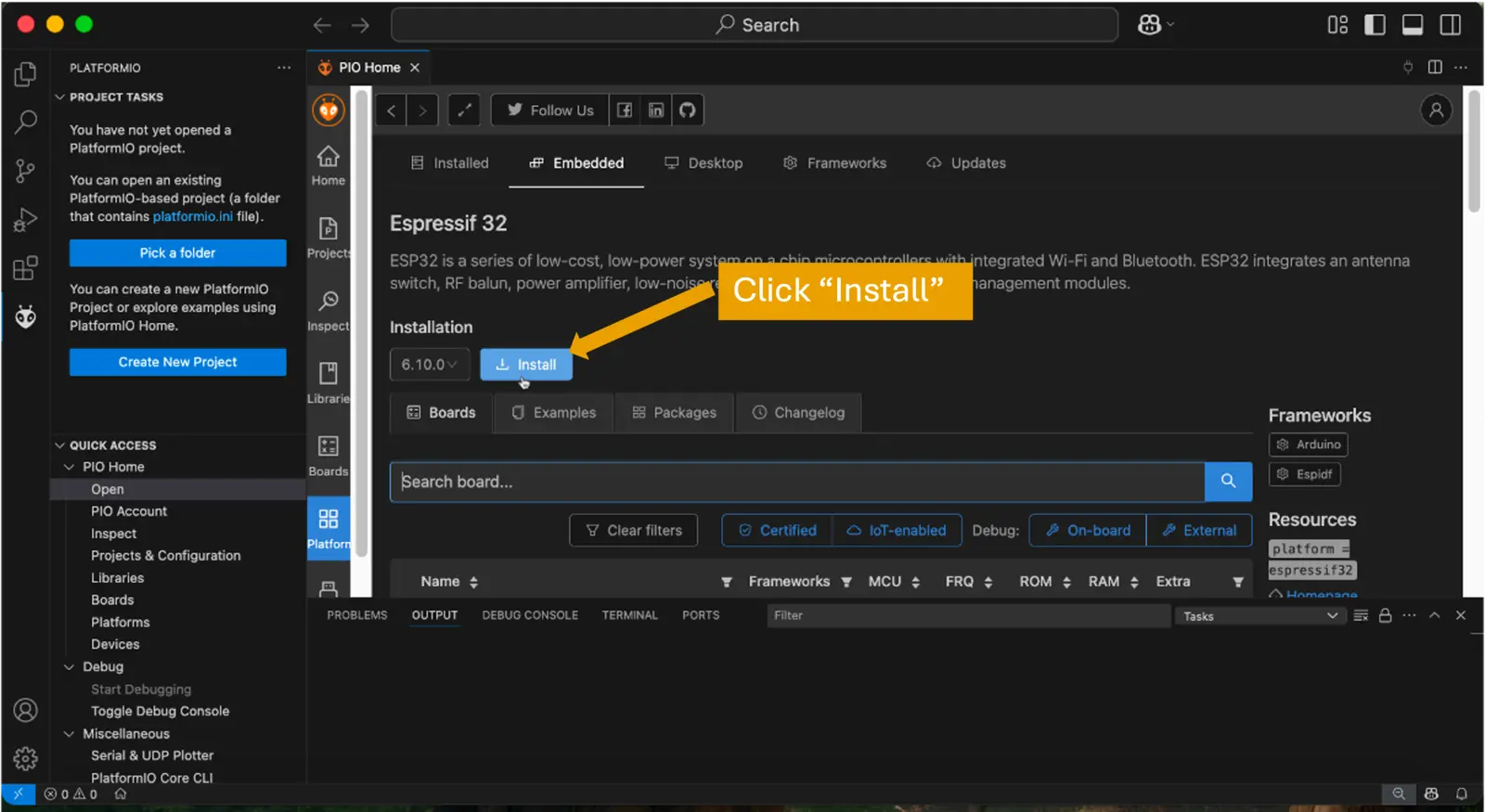Open the 6.10.0 version dropdown
This screenshot has width=1485, height=812.
pos(430,365)
